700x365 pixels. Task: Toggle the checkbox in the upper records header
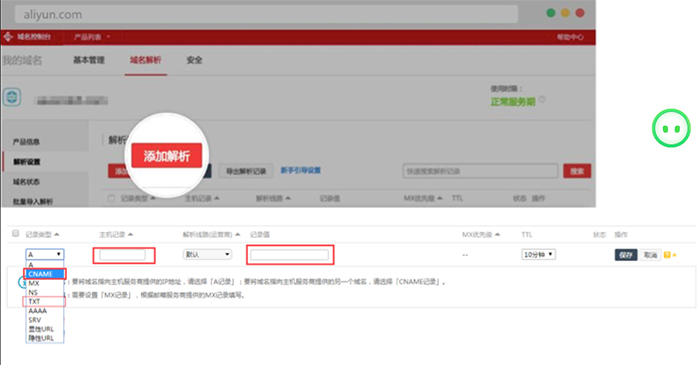[111, 198]
